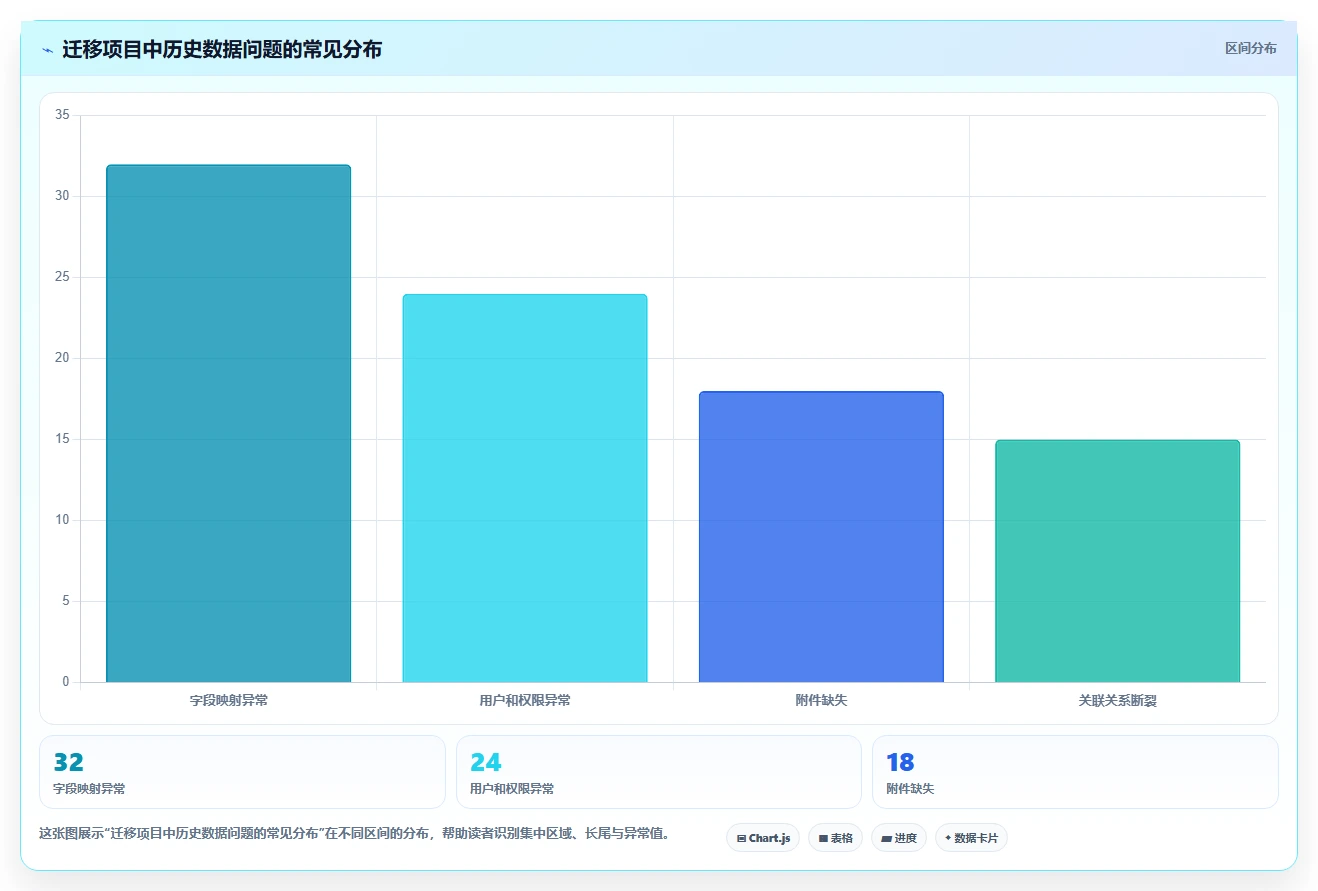The width and height of the screenshot is (1318, 891).
Task: Click the 附件缺失 x-axis label
Action: pos(821,701)
